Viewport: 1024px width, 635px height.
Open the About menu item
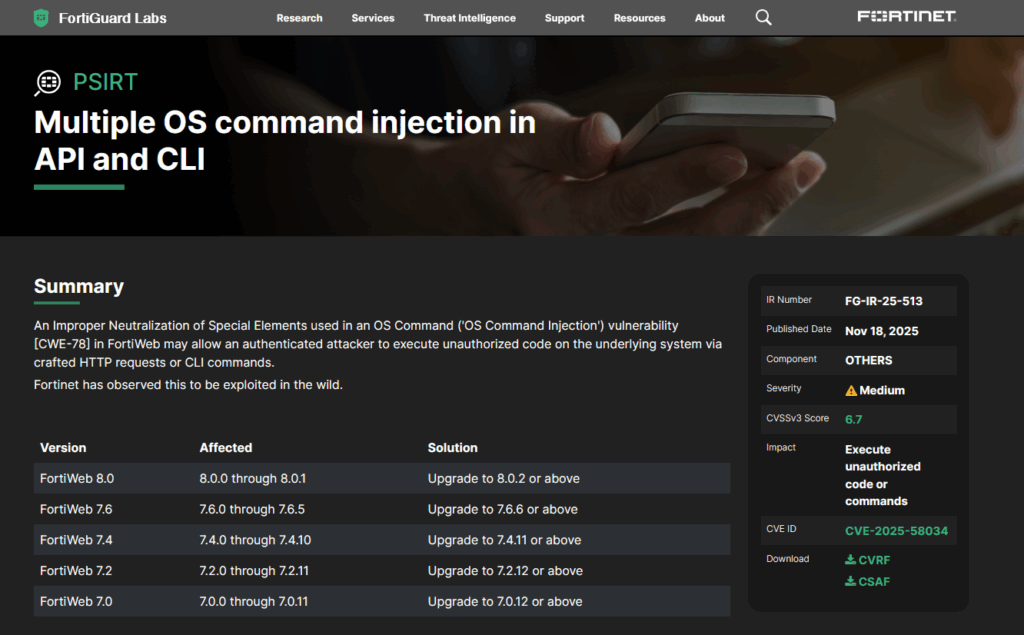[x=710, y=18]
